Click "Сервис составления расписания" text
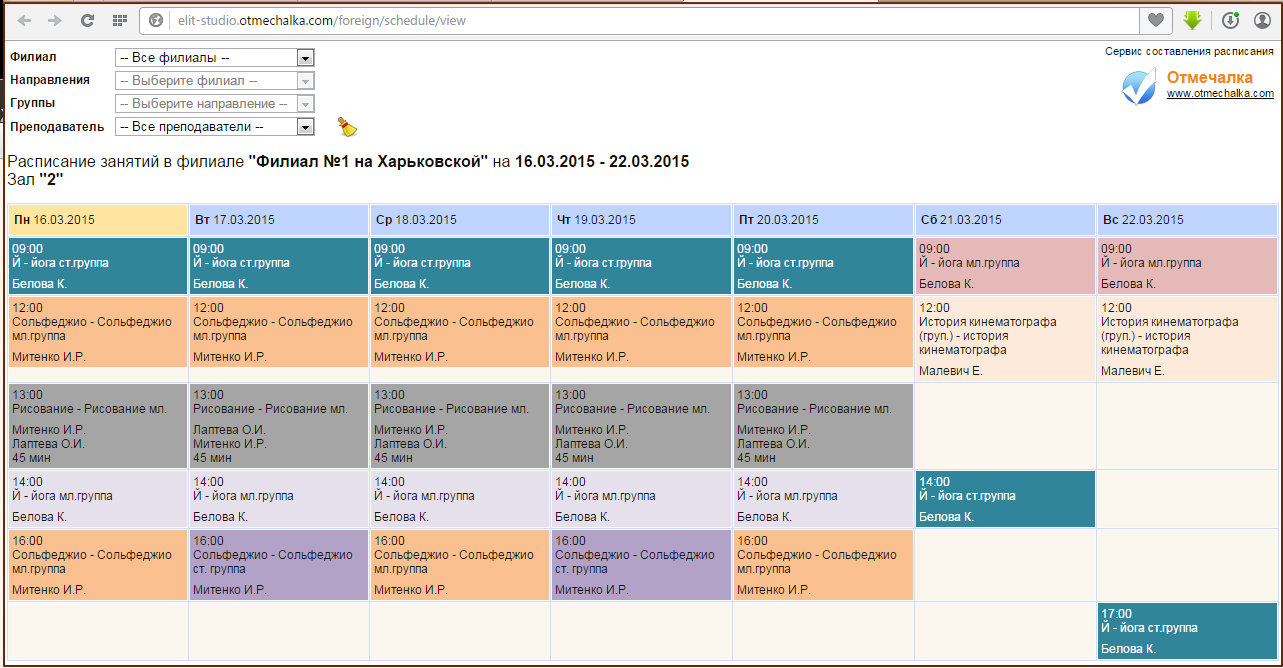The image size is (1283, 668). point(1189,51)
